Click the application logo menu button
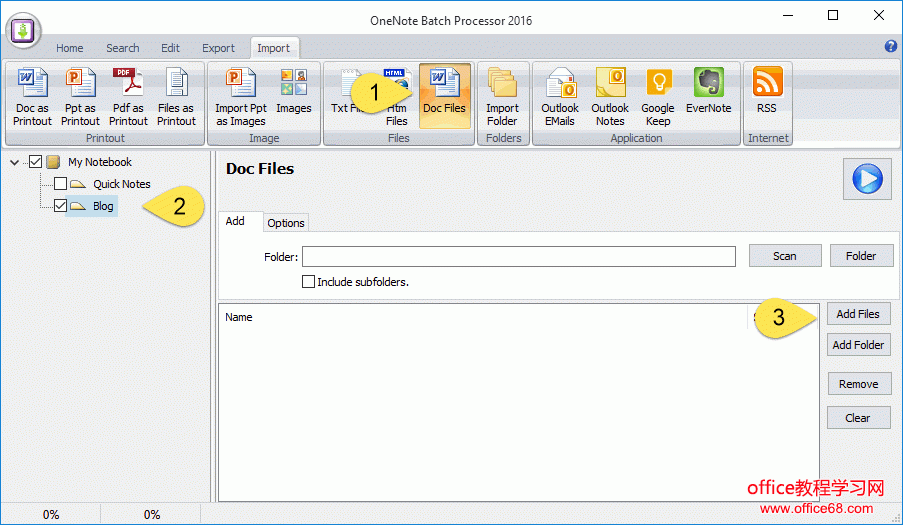 click(23, 31)
